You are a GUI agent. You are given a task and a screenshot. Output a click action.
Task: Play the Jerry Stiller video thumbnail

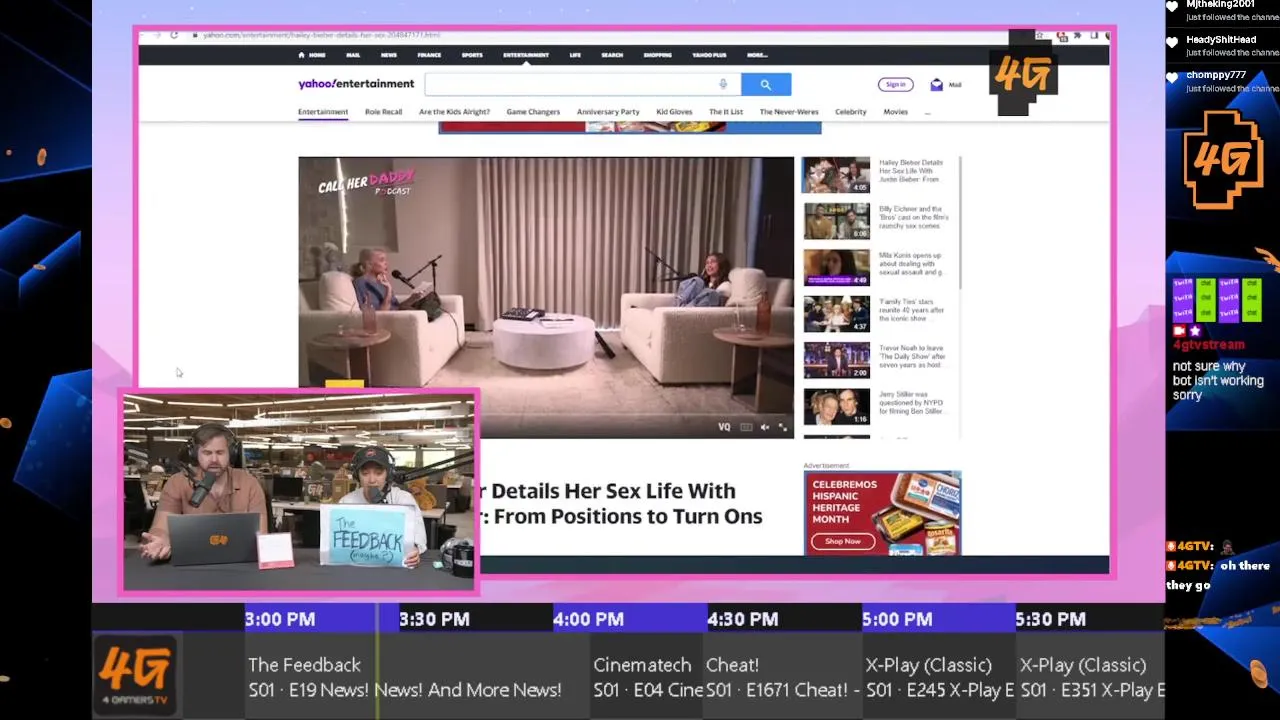point(836,406)
